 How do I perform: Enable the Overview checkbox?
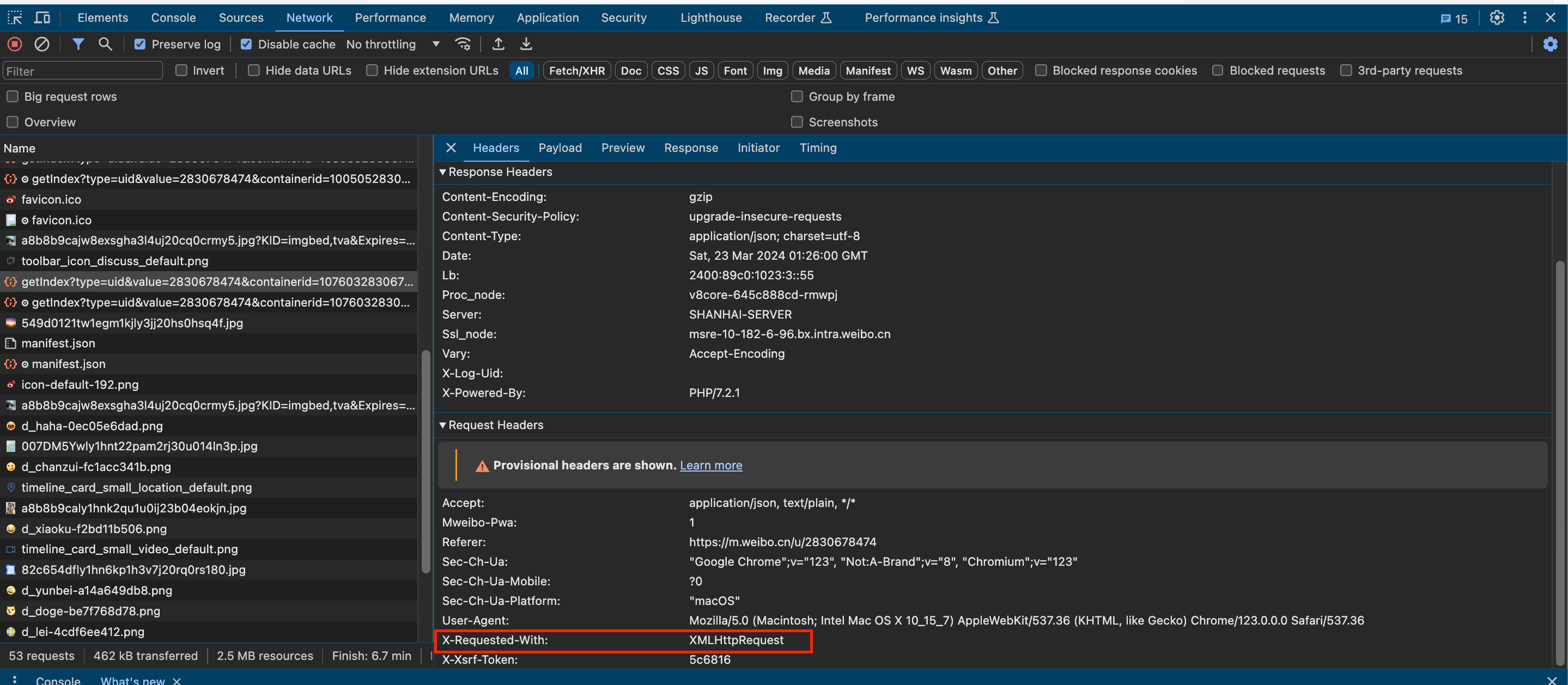(12, 121)
